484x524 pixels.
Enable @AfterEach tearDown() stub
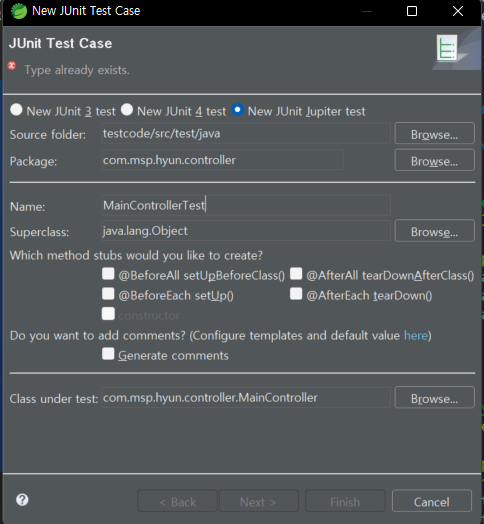click(x=296, y=294)
